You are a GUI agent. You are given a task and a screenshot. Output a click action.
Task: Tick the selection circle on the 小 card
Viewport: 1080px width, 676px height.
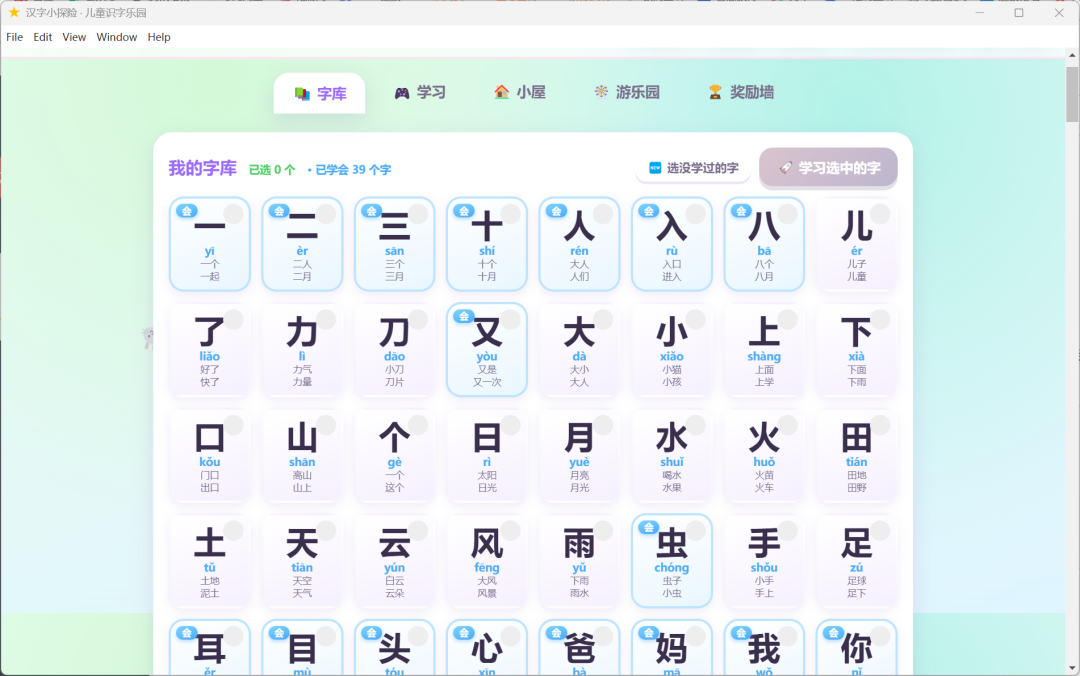tap(695, 319)
